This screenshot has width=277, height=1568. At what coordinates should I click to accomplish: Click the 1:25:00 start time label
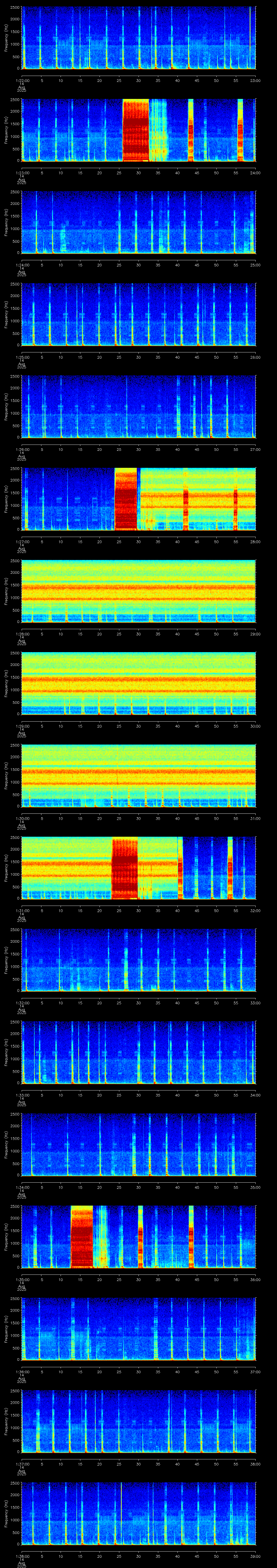(x=22, y=357)
